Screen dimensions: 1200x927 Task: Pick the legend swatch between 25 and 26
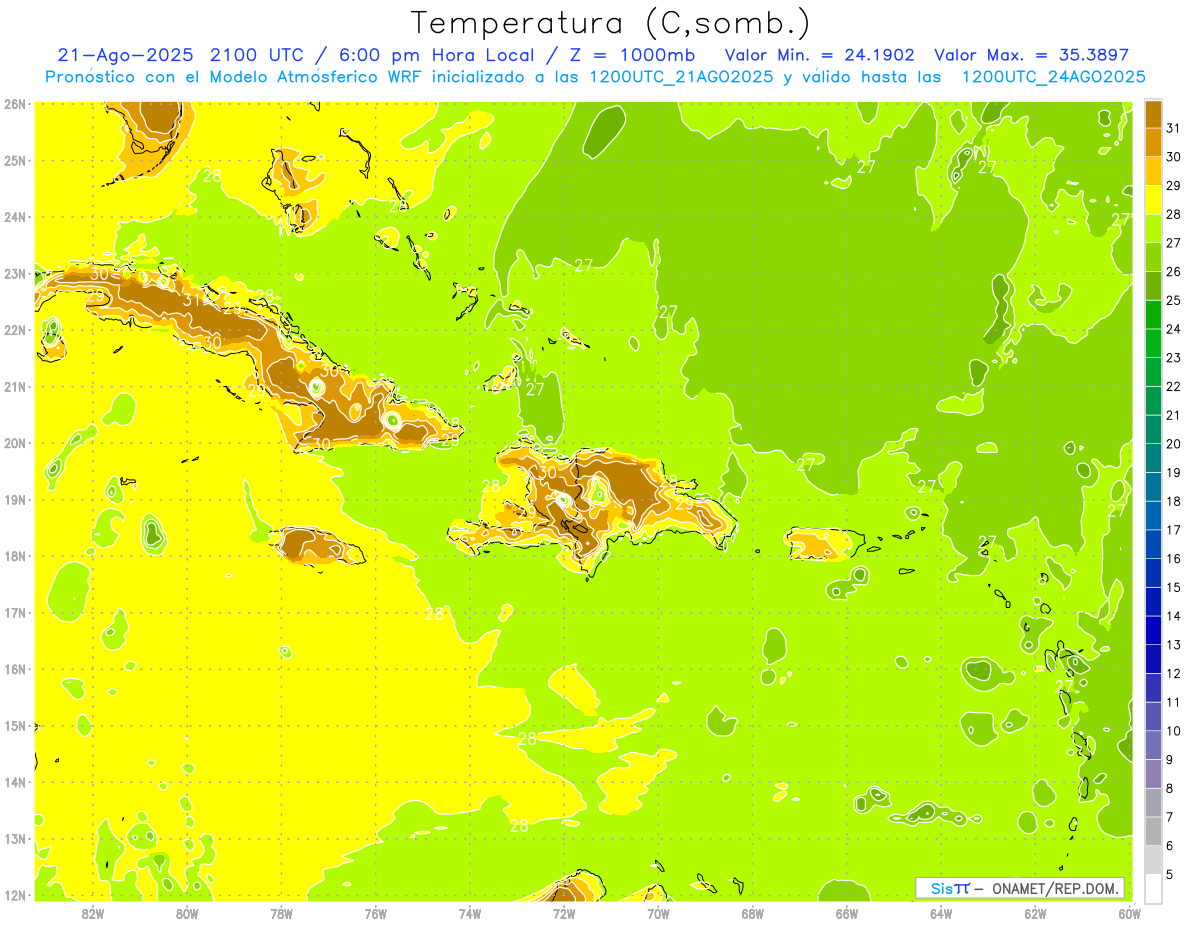1153,285
